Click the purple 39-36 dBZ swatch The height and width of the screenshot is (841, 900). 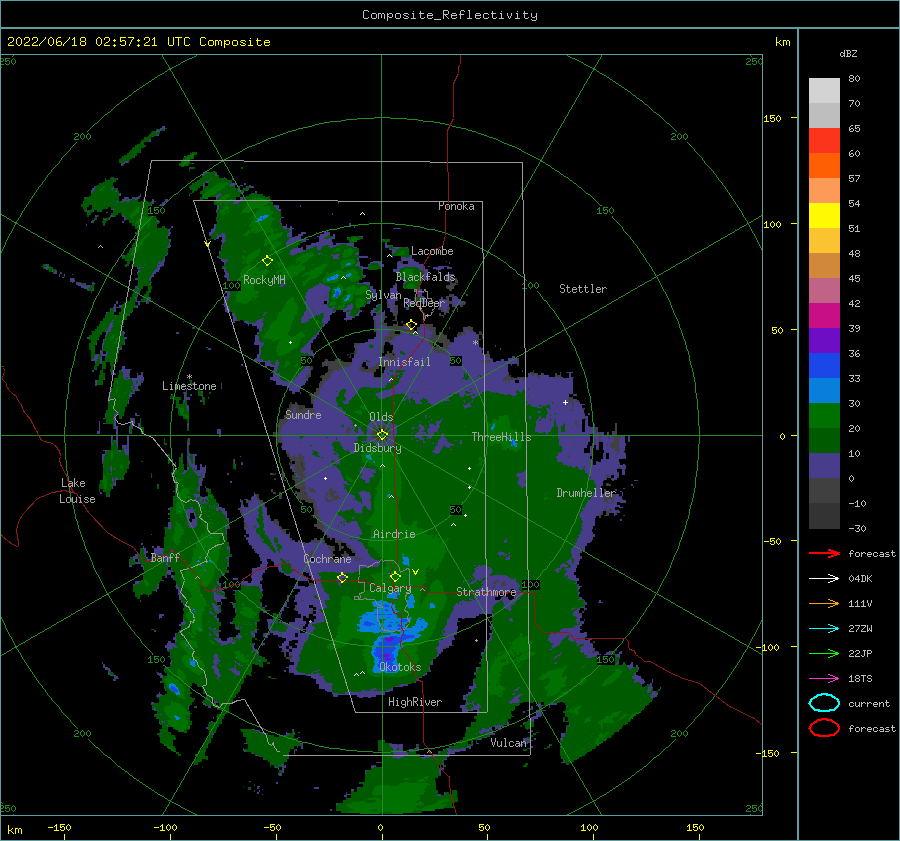point(824,341)
